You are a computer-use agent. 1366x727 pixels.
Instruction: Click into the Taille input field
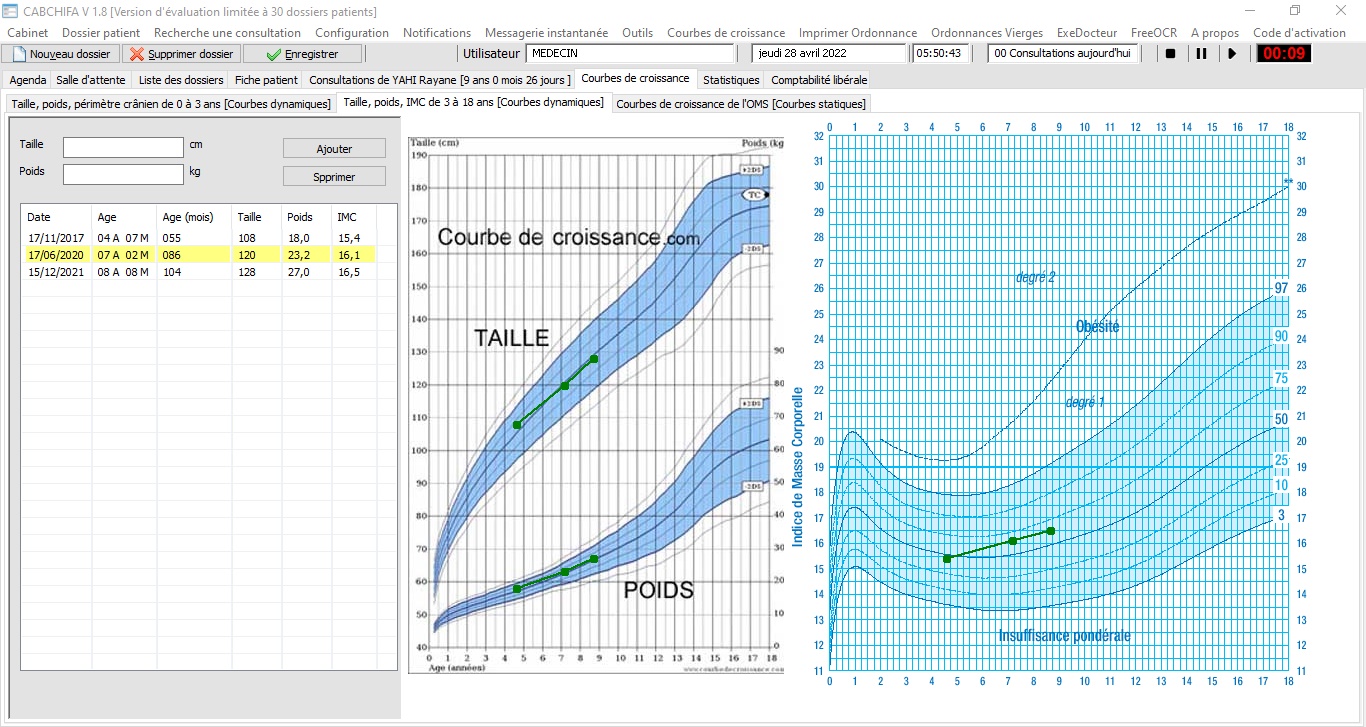(x=123, y=147)
